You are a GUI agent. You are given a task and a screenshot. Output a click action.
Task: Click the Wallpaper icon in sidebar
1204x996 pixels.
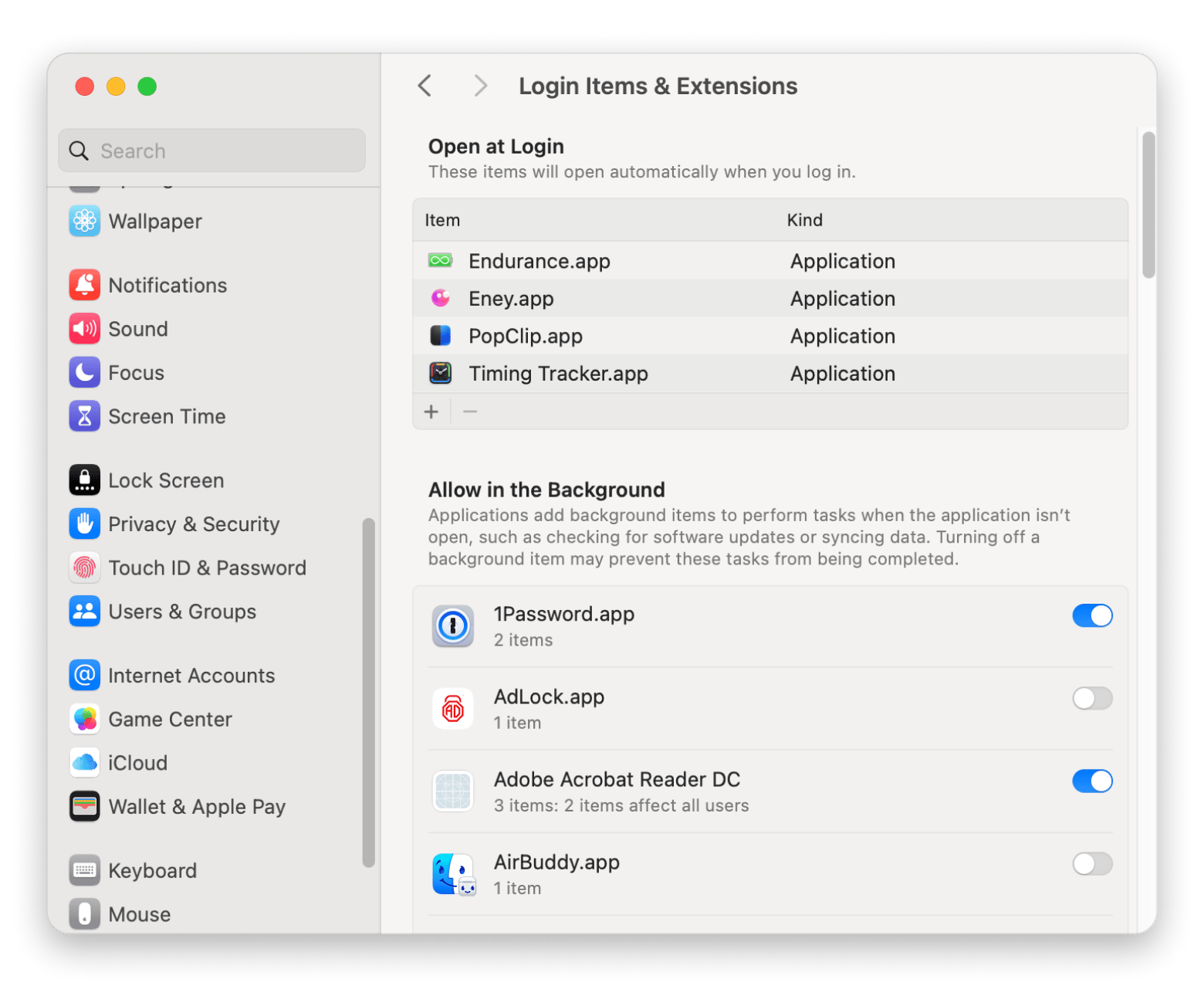tap(85, 222)
